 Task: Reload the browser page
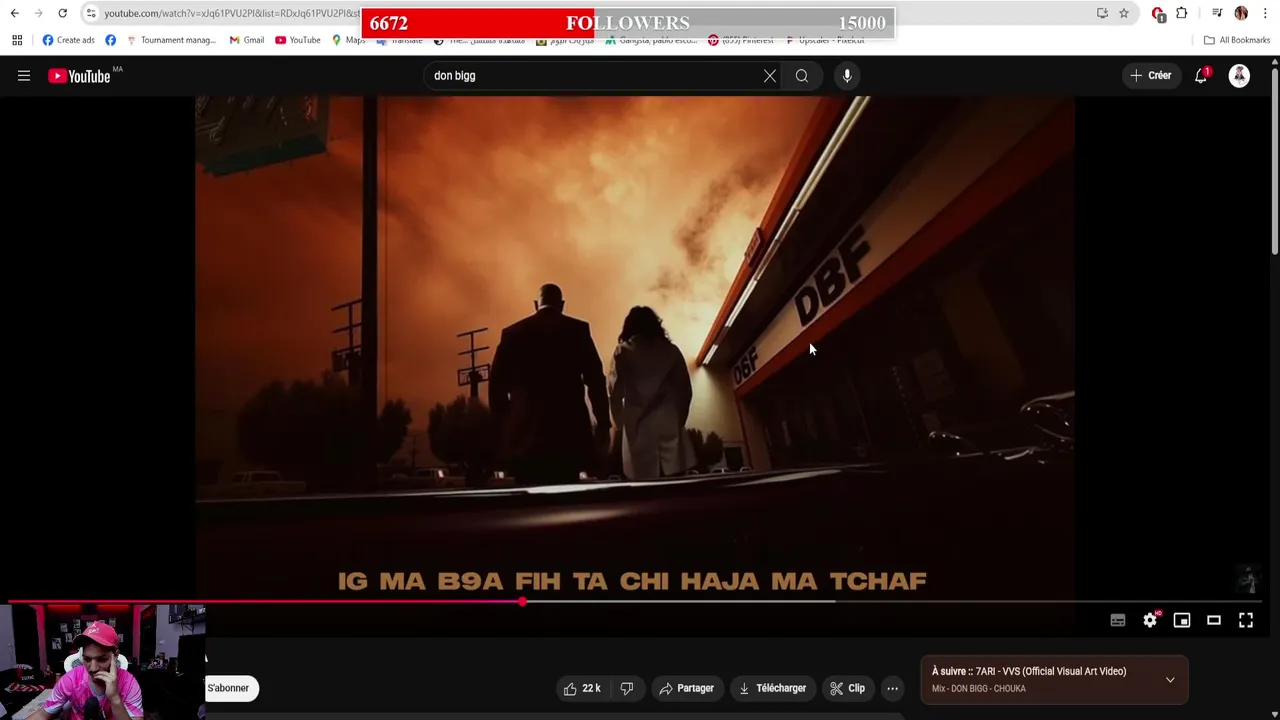pos(63,13)
